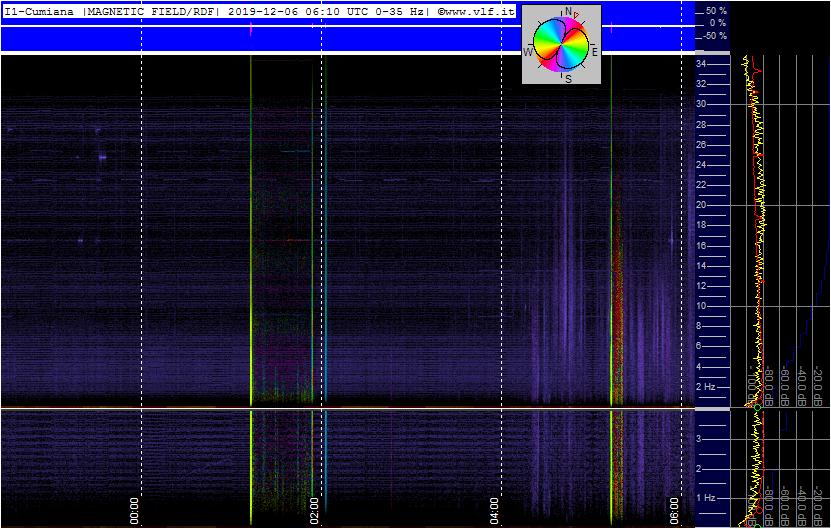The width and height of the screenshot is (831, 529).
Task: Click the 20 frequency tick label
Action: click(x=701, y=205)
